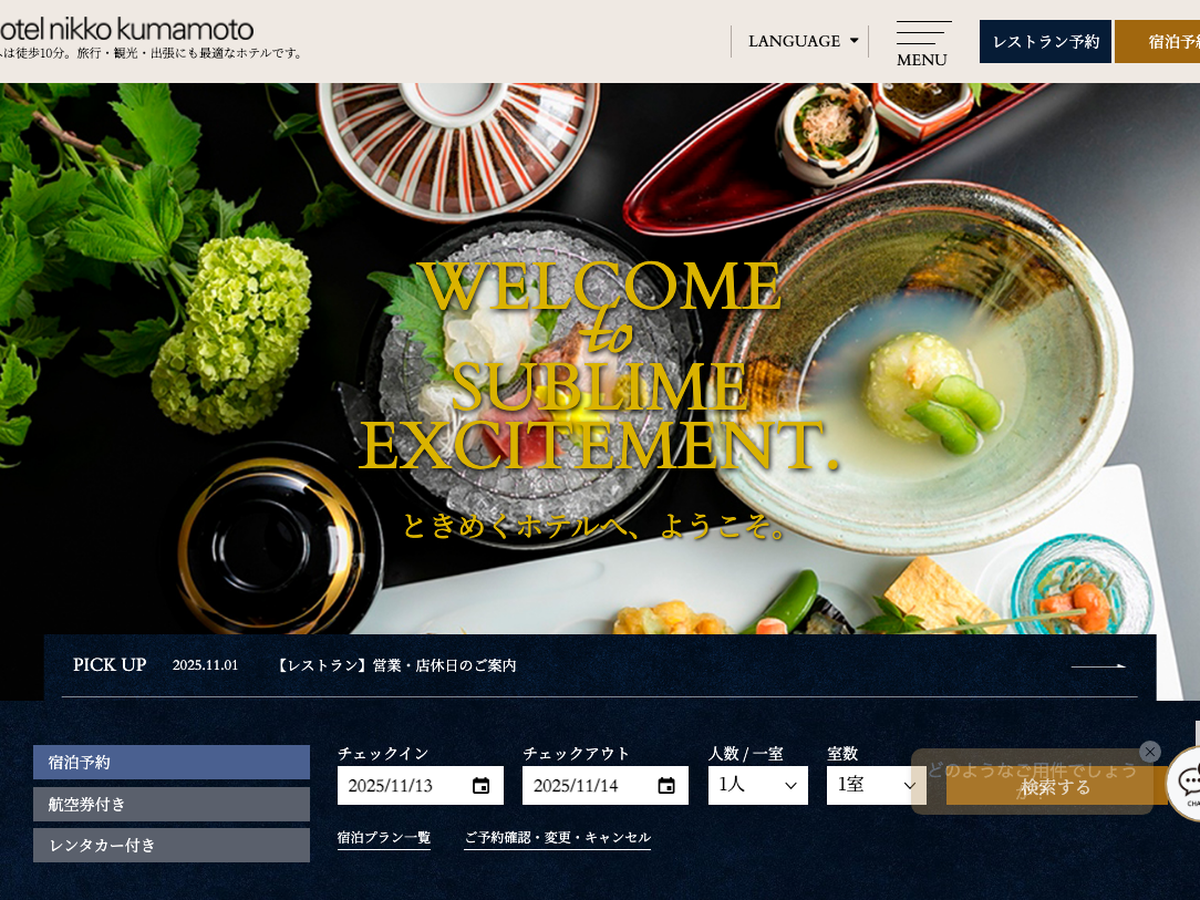Viewport: 1200px width, 900px height.
Task: Close the chat prompt popup
Action: (1150, 751)
